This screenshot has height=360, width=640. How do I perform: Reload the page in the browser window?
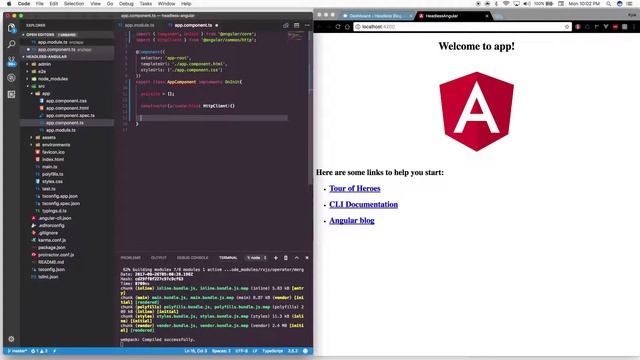338,27
